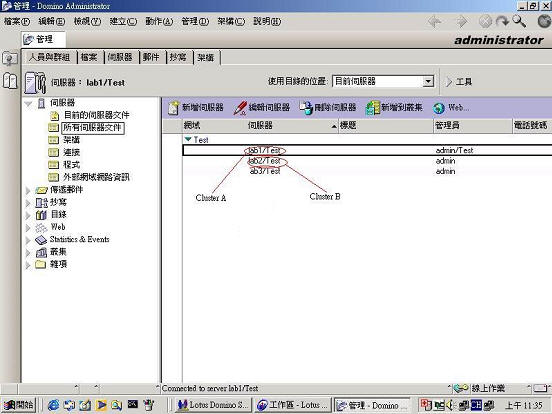Open the 外部網域網路資訊 view

96,177
